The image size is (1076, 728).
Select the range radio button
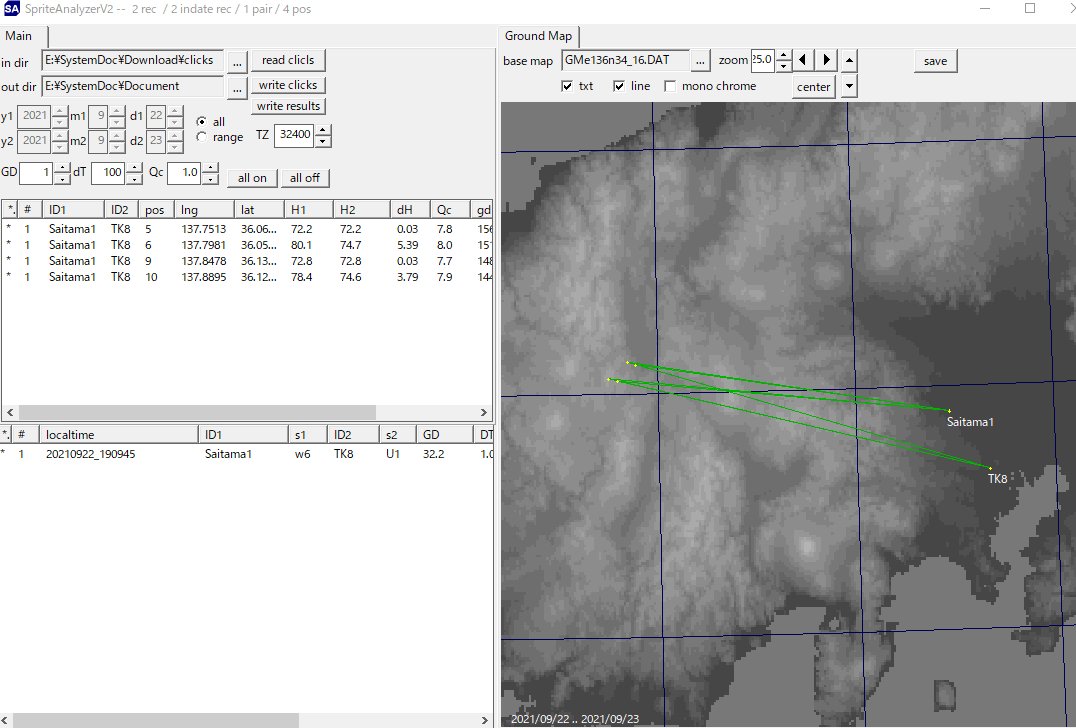coord(202,137)
